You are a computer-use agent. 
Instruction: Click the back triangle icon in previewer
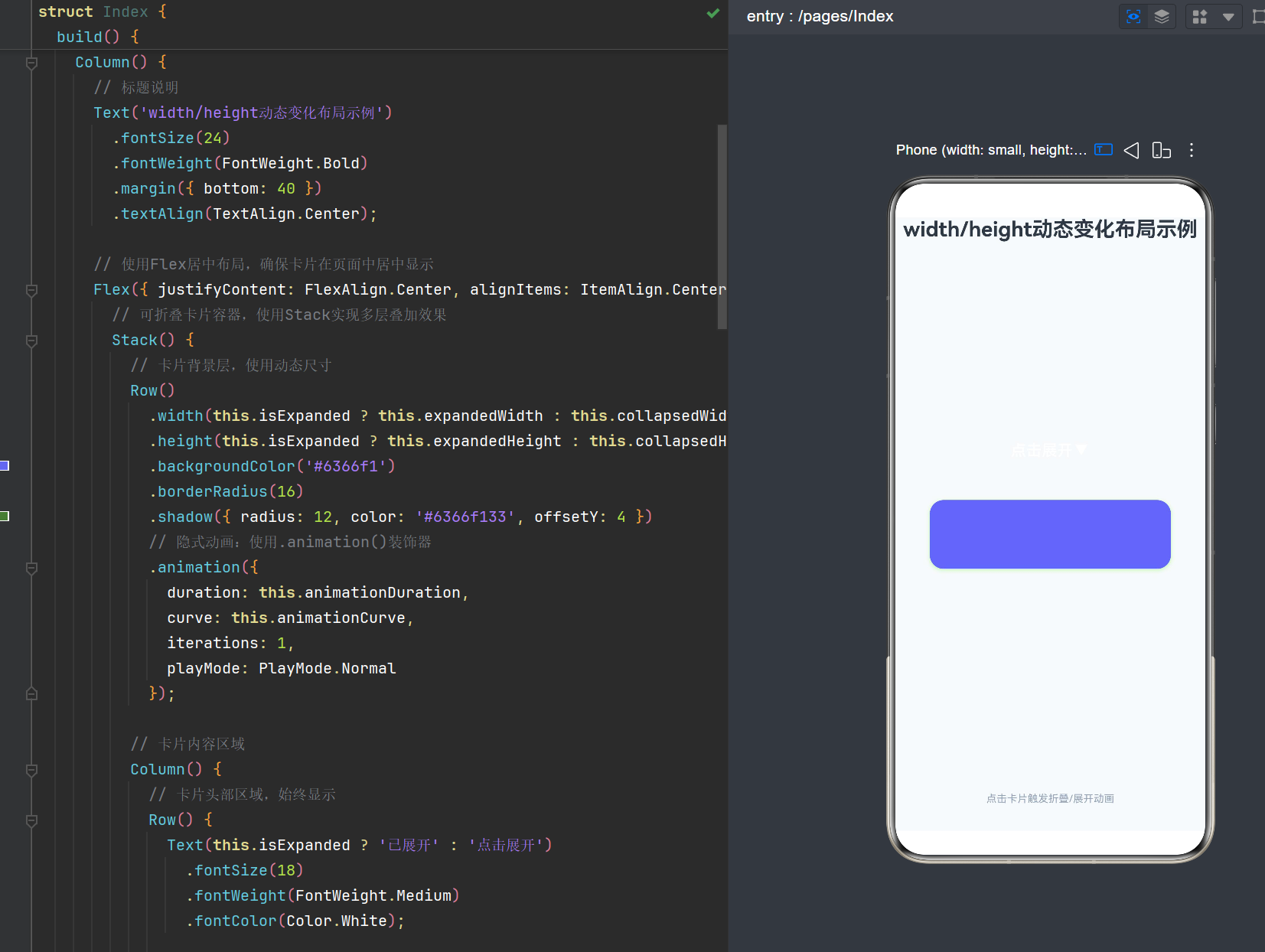(x=1131, y=150)
